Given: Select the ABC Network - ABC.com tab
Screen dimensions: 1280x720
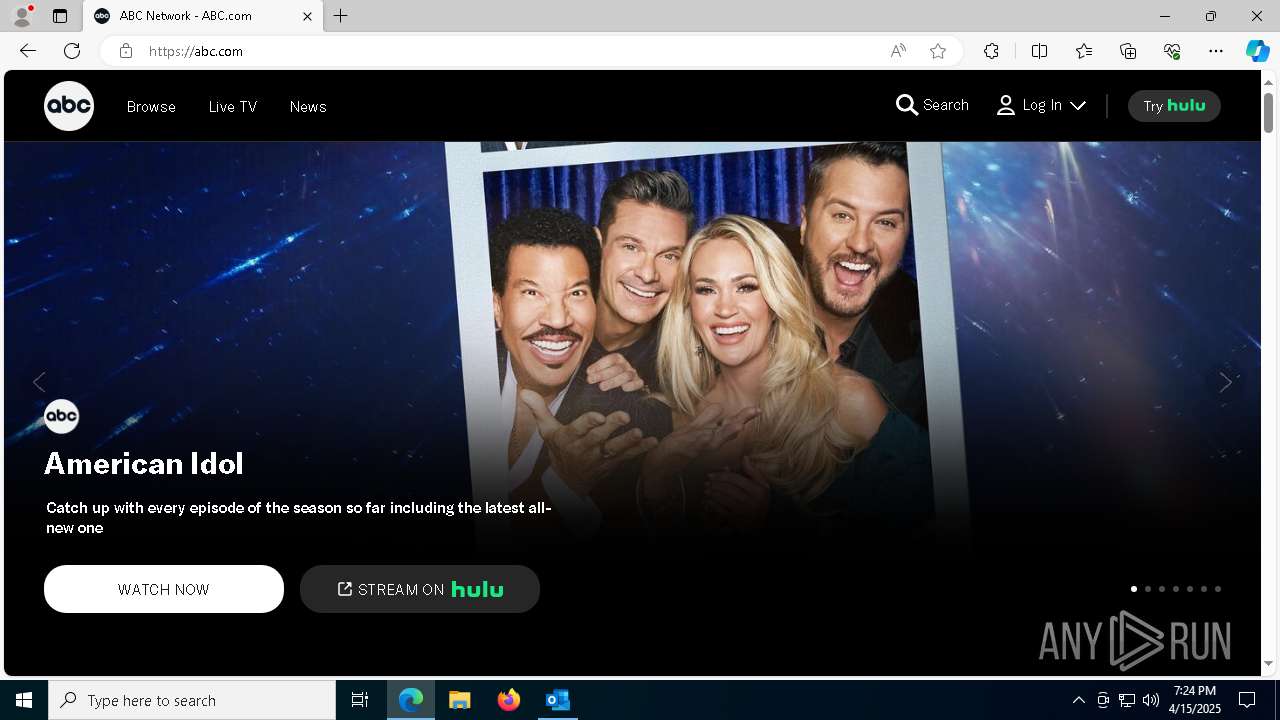Looking at the screenshot, I should (x=203, y=16).
